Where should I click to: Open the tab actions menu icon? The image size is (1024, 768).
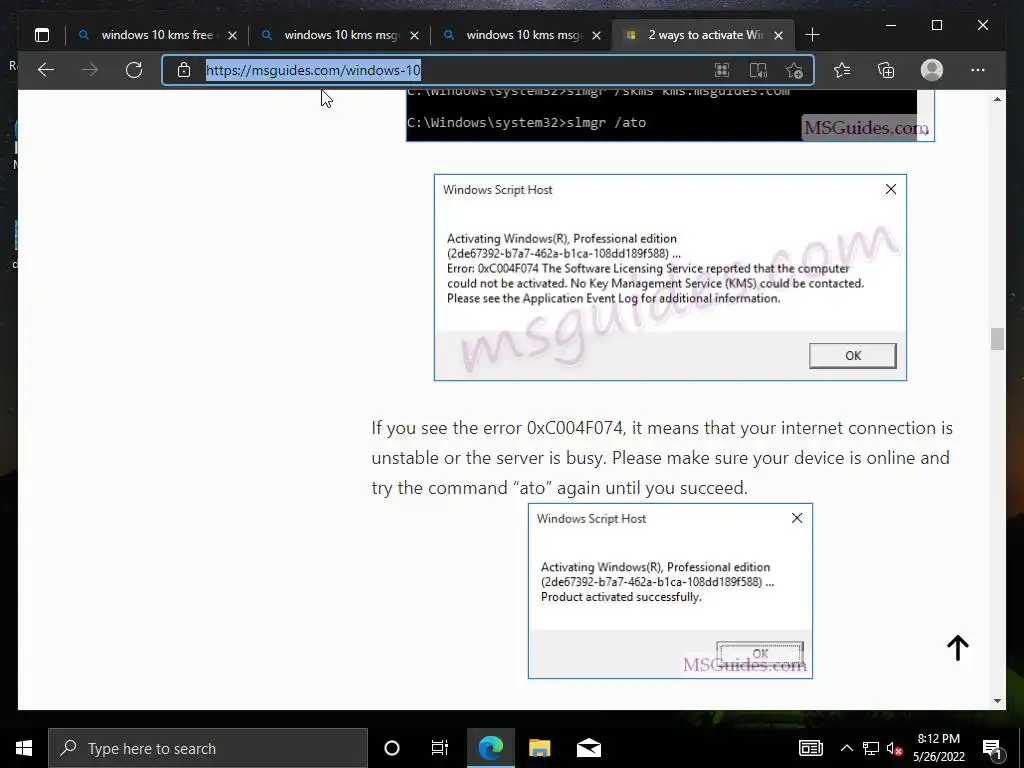coord(42,35)
